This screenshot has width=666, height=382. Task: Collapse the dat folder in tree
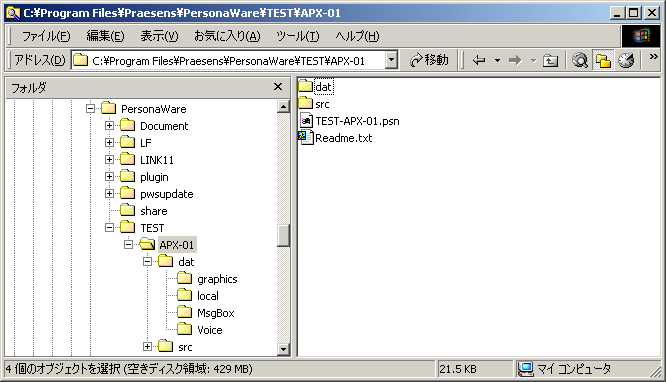pos(147,262)
